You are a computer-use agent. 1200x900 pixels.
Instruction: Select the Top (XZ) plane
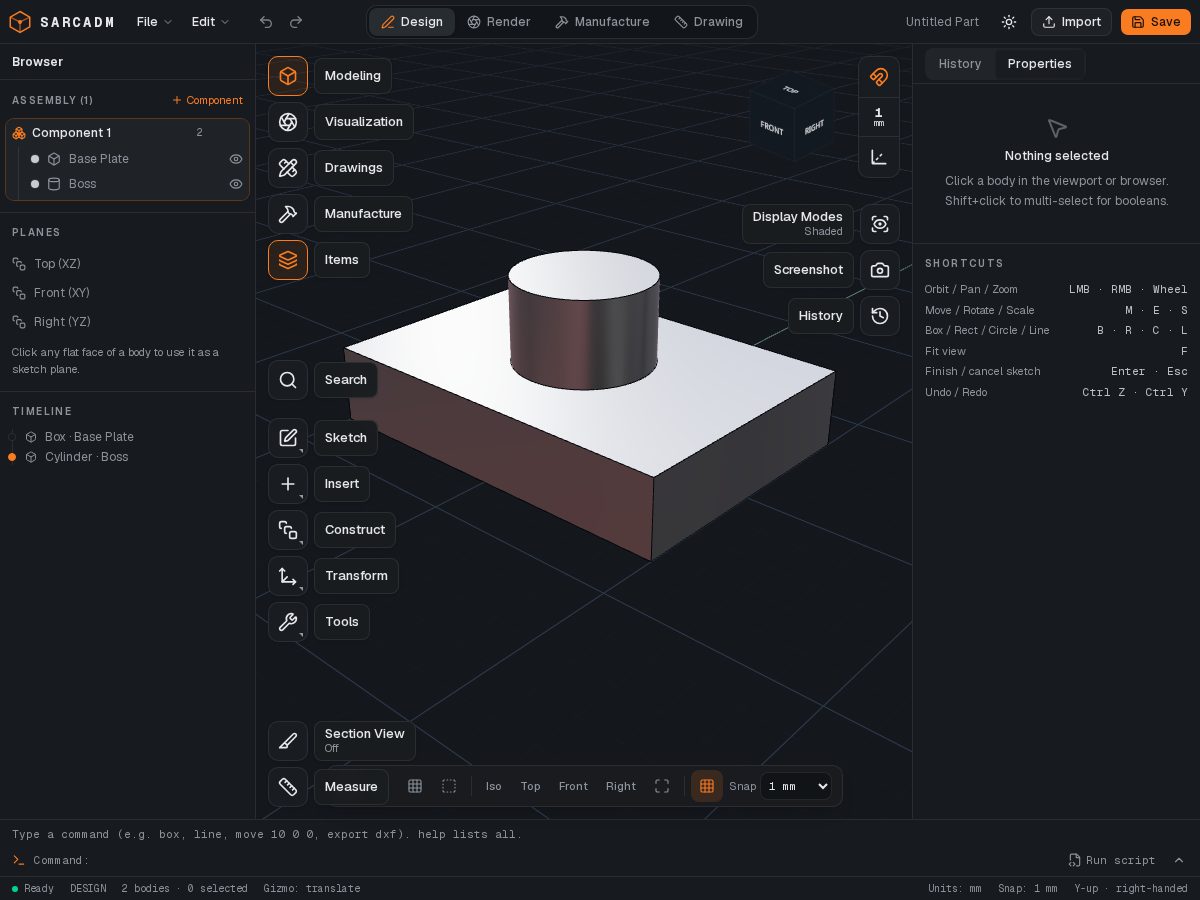(x=127, y=264)
